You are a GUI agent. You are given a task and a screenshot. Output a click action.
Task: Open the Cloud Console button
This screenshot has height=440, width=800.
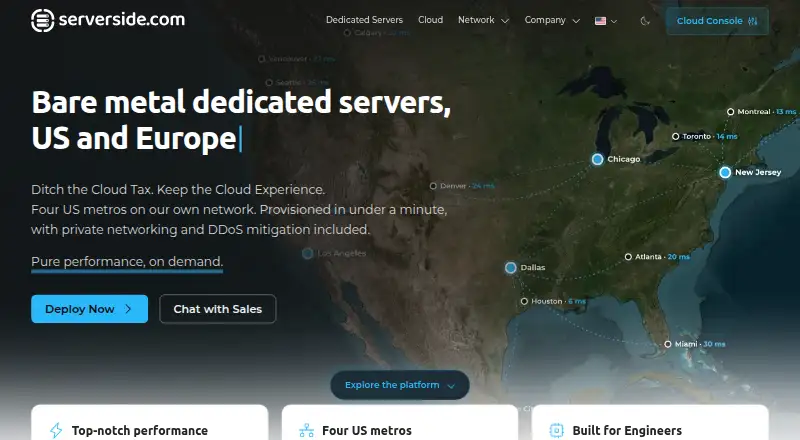717,21
